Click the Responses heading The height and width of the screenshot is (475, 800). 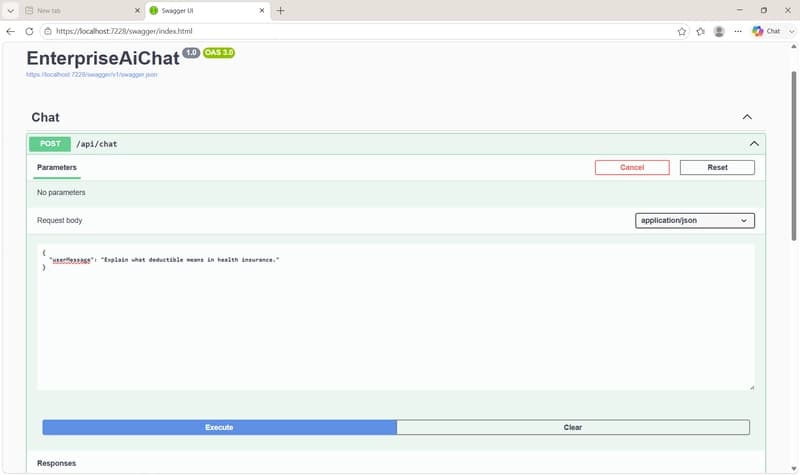pos(57,463)
